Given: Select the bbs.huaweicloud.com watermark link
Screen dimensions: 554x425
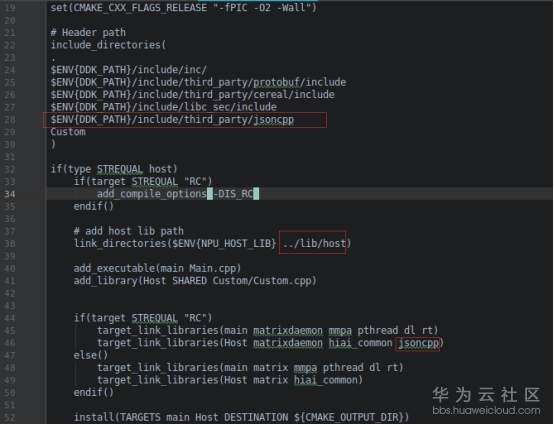Looking at the screenshot, I should pos(486,410).
